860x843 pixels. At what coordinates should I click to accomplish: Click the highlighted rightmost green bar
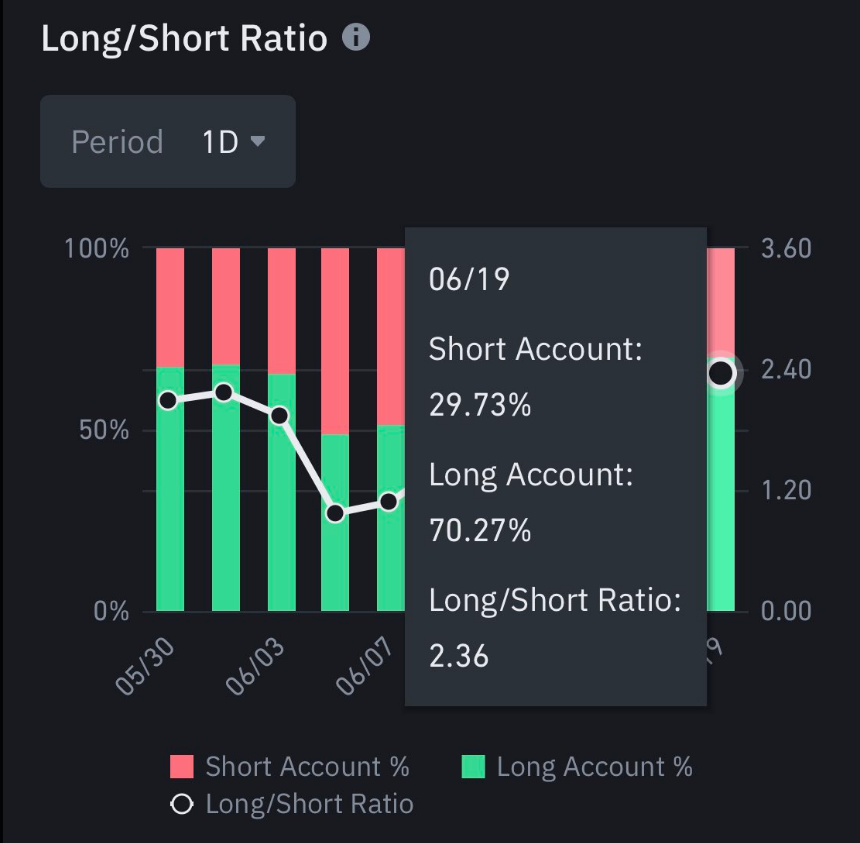(x=721, y=500)
